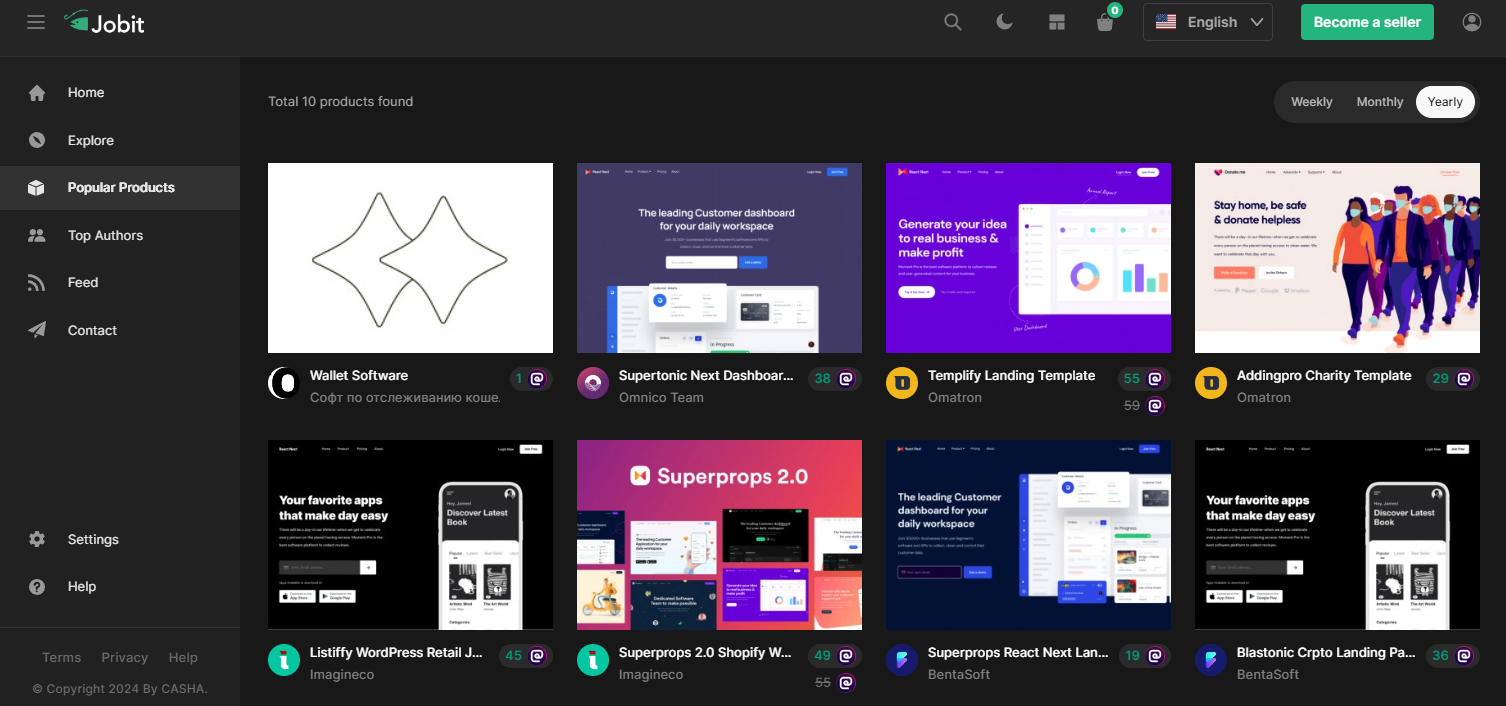The height and width of the screenshot is (706, 1506).
Task: Open the shopping basket cart icon
Action: (1105, 22)
